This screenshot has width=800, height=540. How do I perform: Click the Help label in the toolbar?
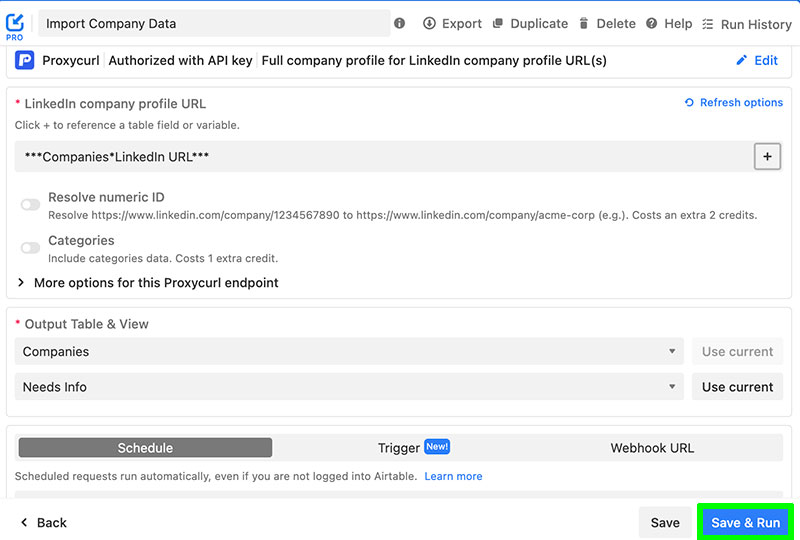(x=678, y=23)
